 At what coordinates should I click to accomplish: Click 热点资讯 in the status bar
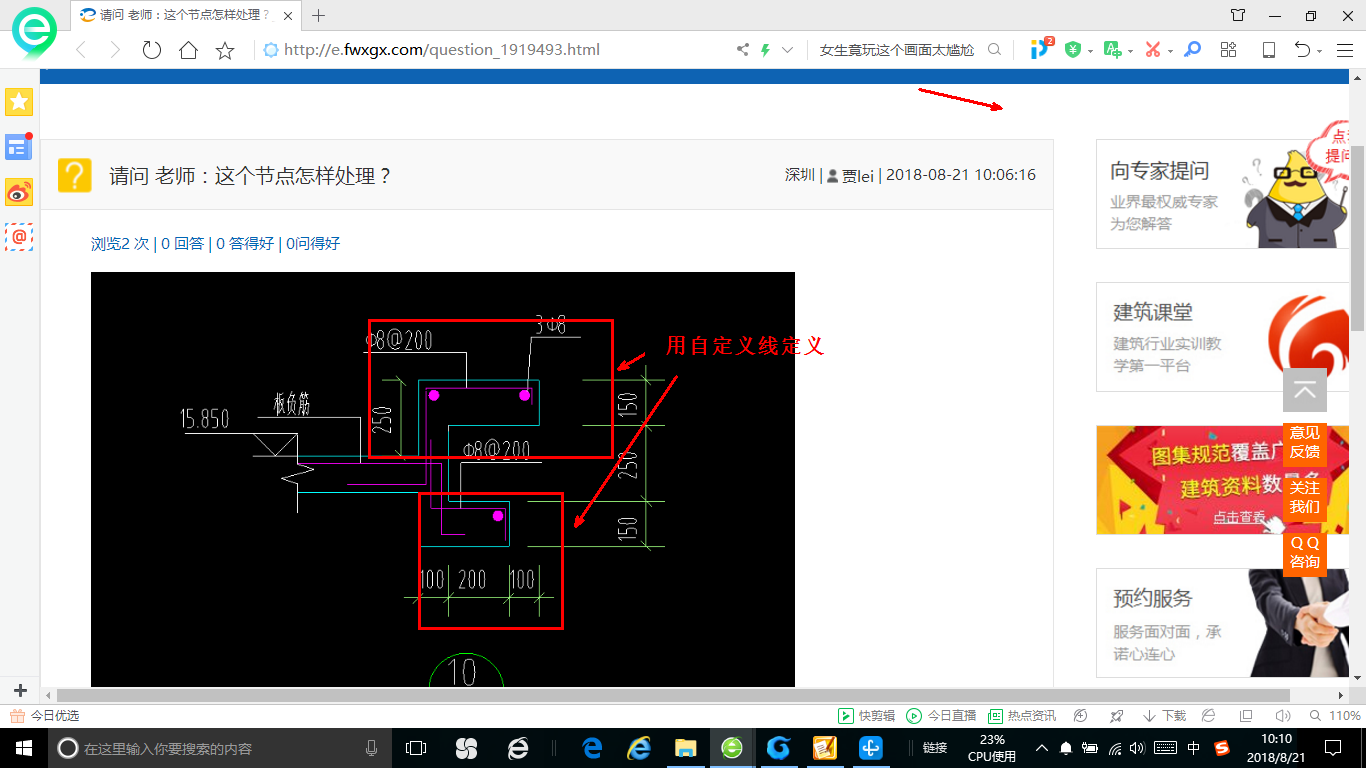(1022, 716)
